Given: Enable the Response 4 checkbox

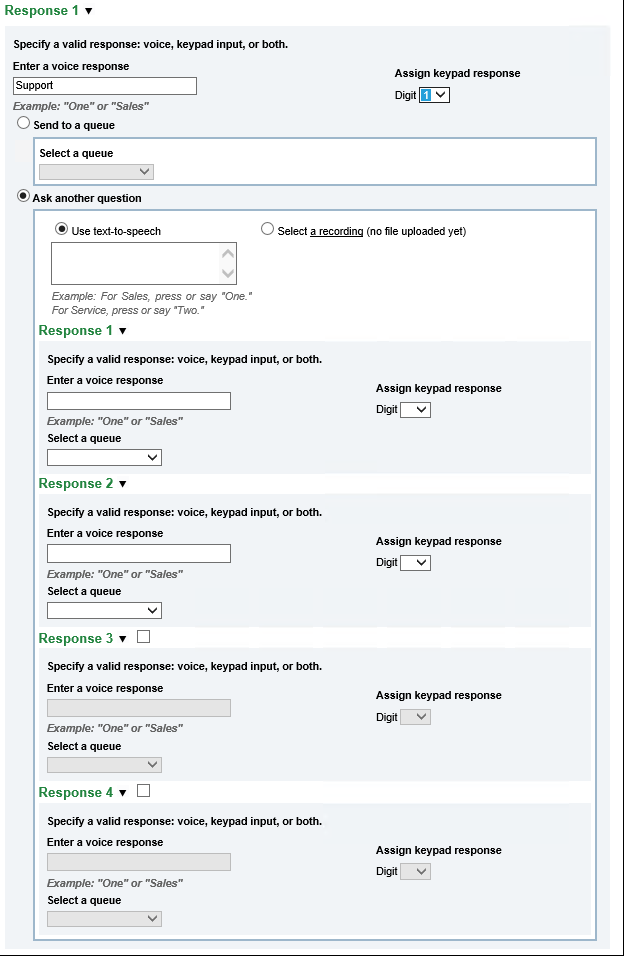Looking at the screenshot, I should click(x=143, y=791).
